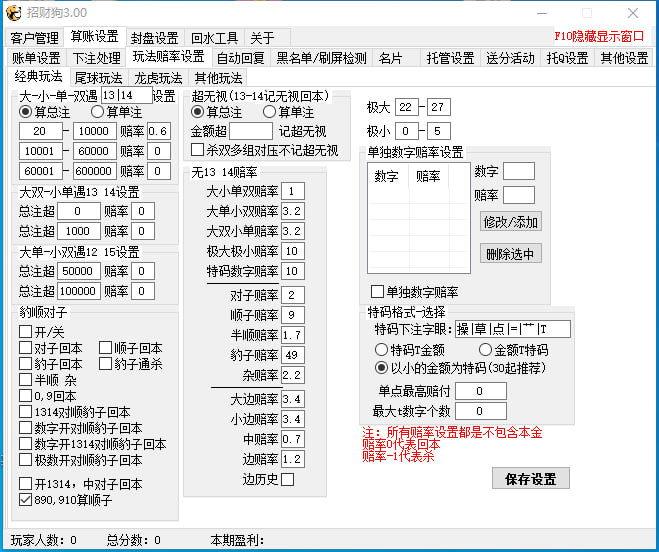Click the 保存设置 button
Image resolution: width=659 pixels, height=552 pixels.
[x=531, y=478]
